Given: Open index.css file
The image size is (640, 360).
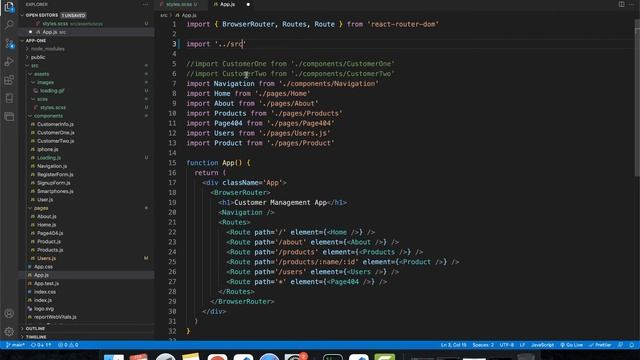Looking at the screenshot, I should (x=45, y=292).
